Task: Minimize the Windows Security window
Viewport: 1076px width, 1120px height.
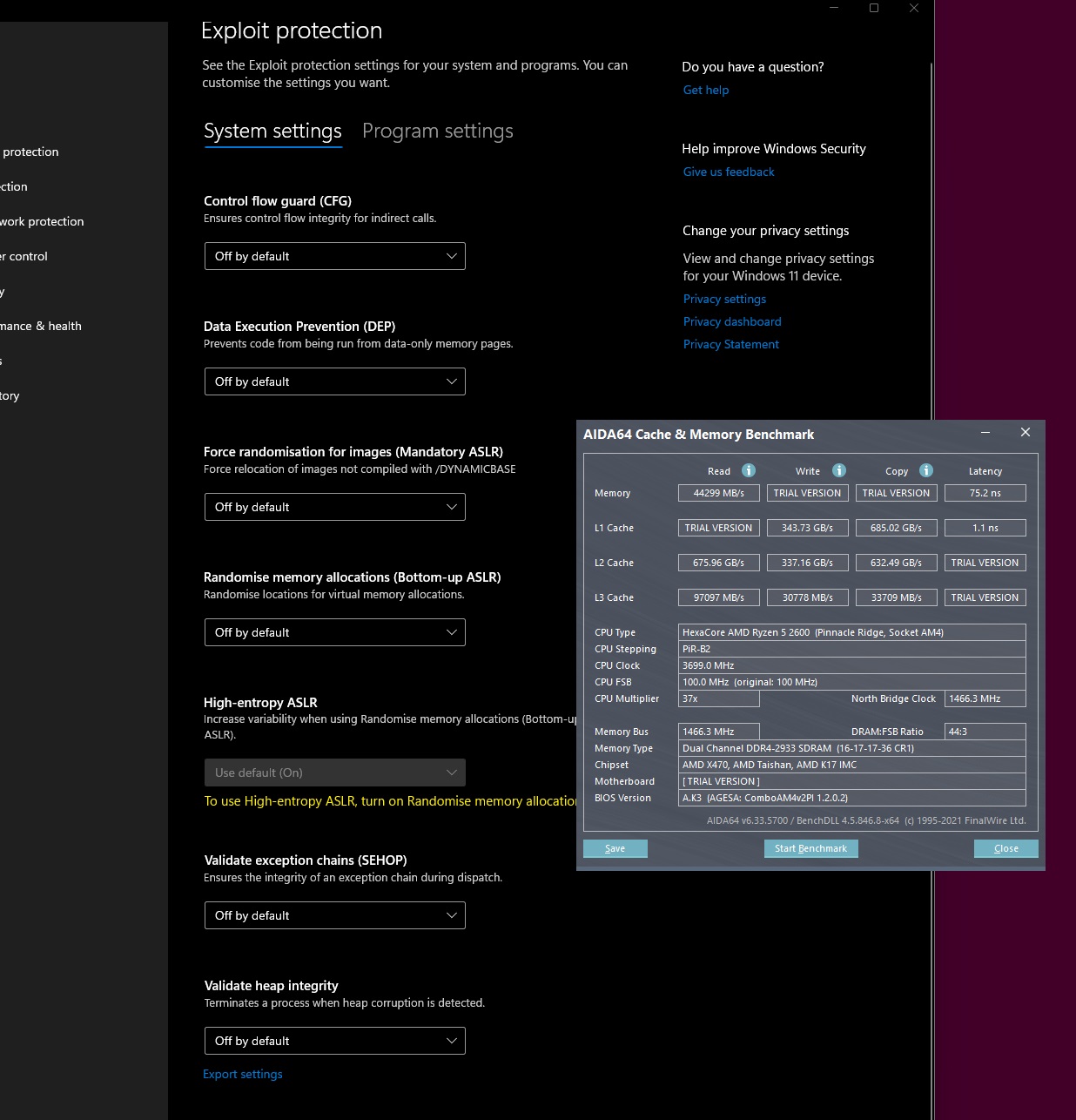Action: tap(834, 8)
